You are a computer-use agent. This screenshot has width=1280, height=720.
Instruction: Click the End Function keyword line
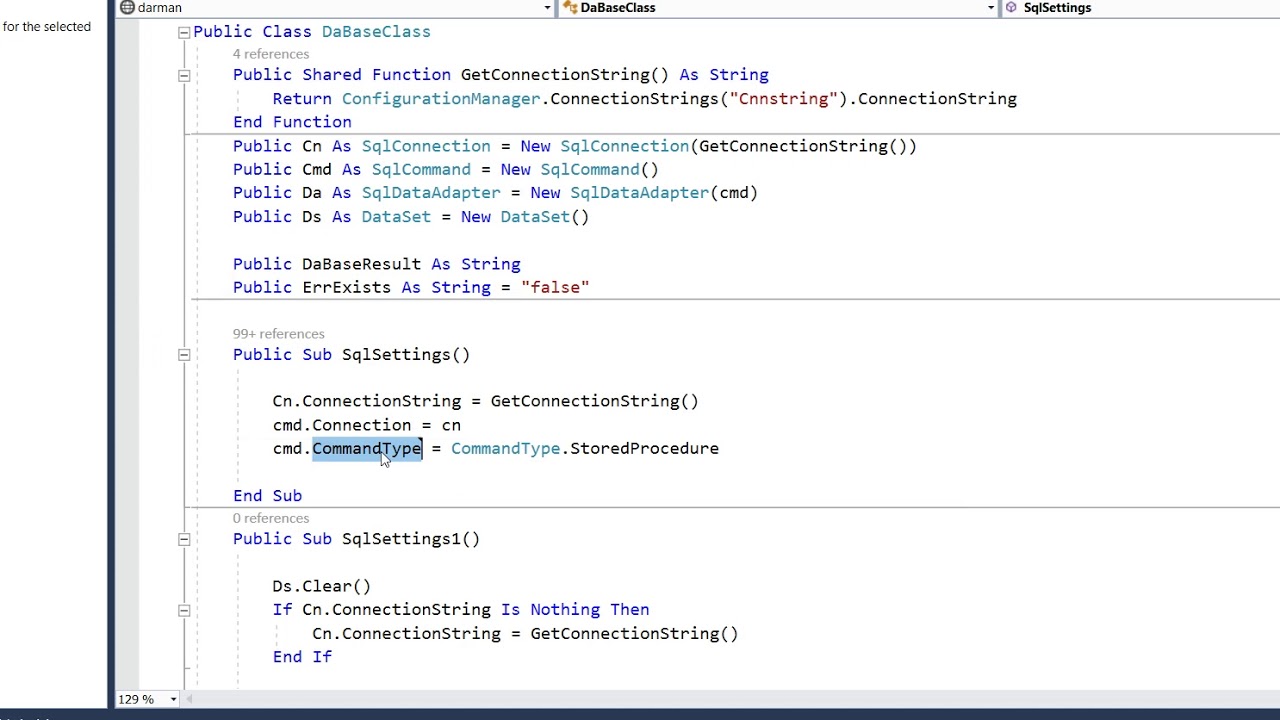click(292, 122)
